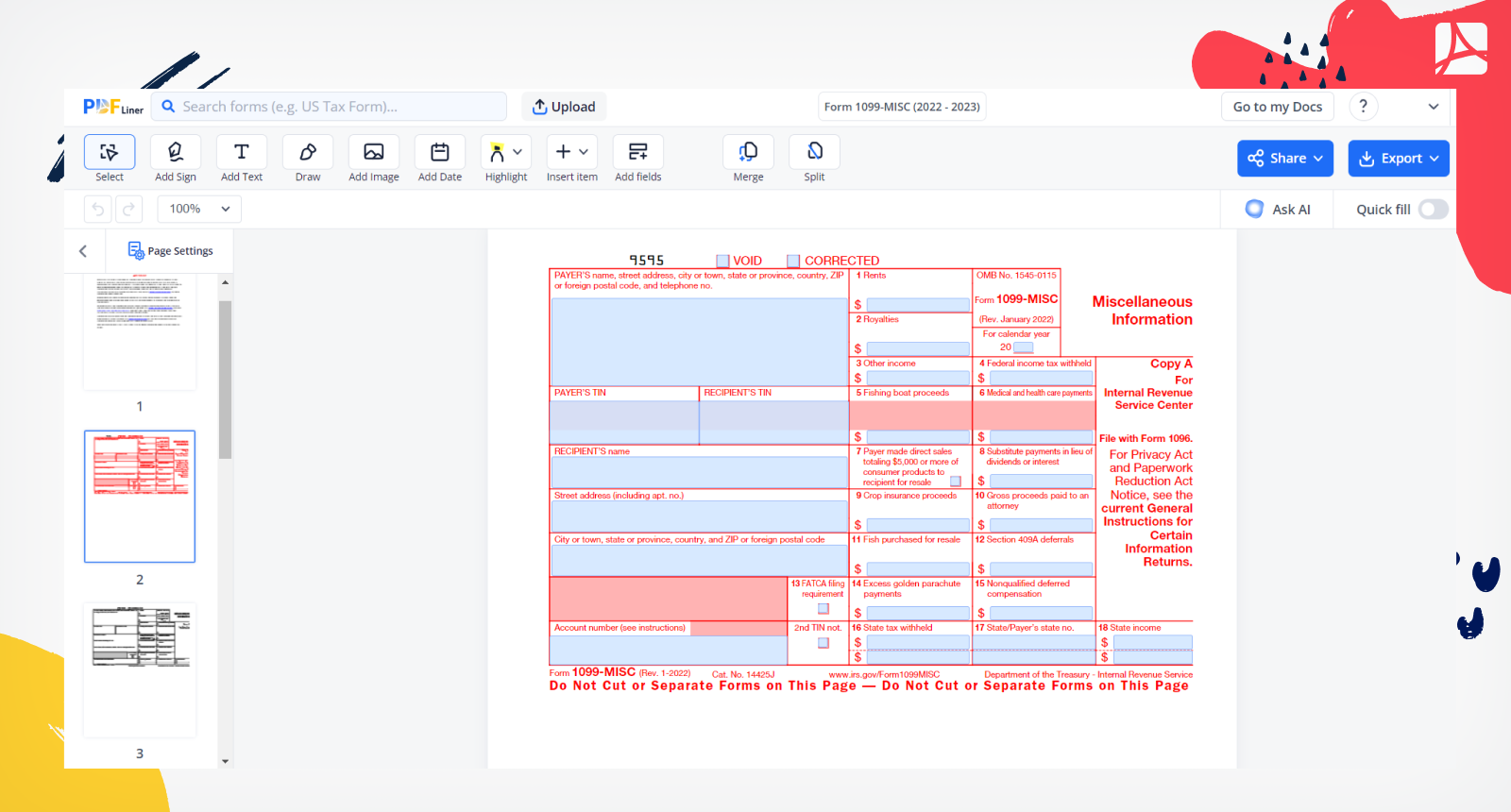Viewport: 1511px width, 812px height.
Task: Select the Highlight tool
Action: tap(497, 152)
